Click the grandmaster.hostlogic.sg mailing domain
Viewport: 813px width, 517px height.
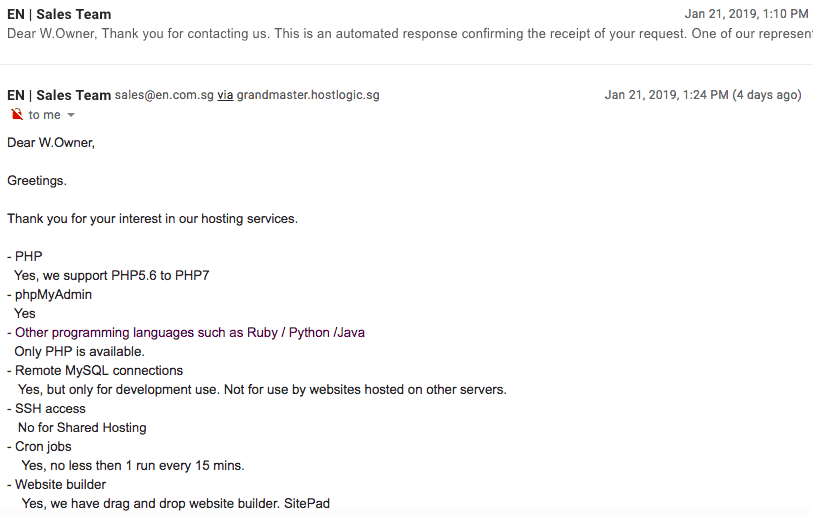308,95
